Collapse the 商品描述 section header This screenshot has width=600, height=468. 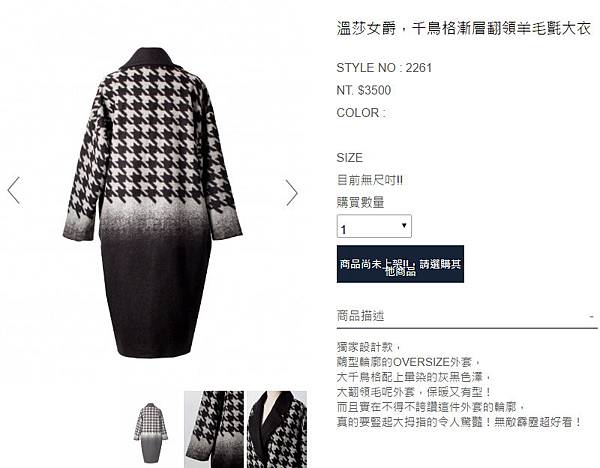(466, 317)
